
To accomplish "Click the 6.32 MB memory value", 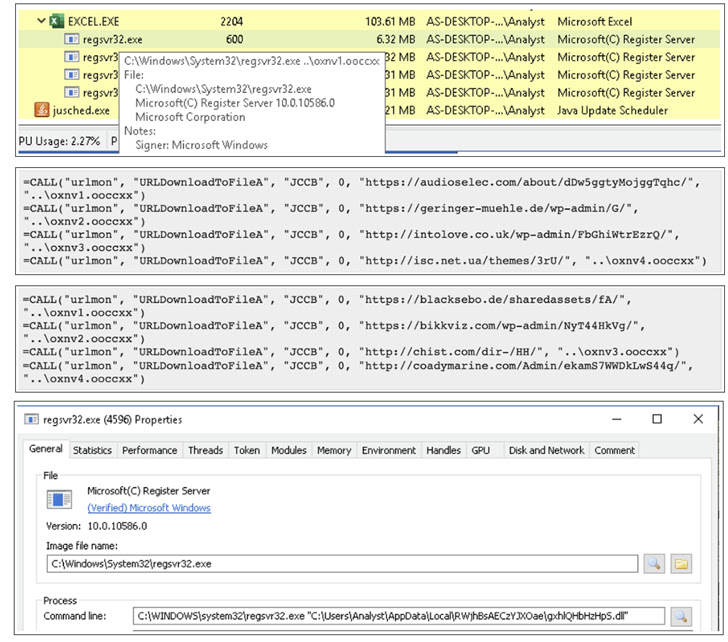I will tap(396, 39).
